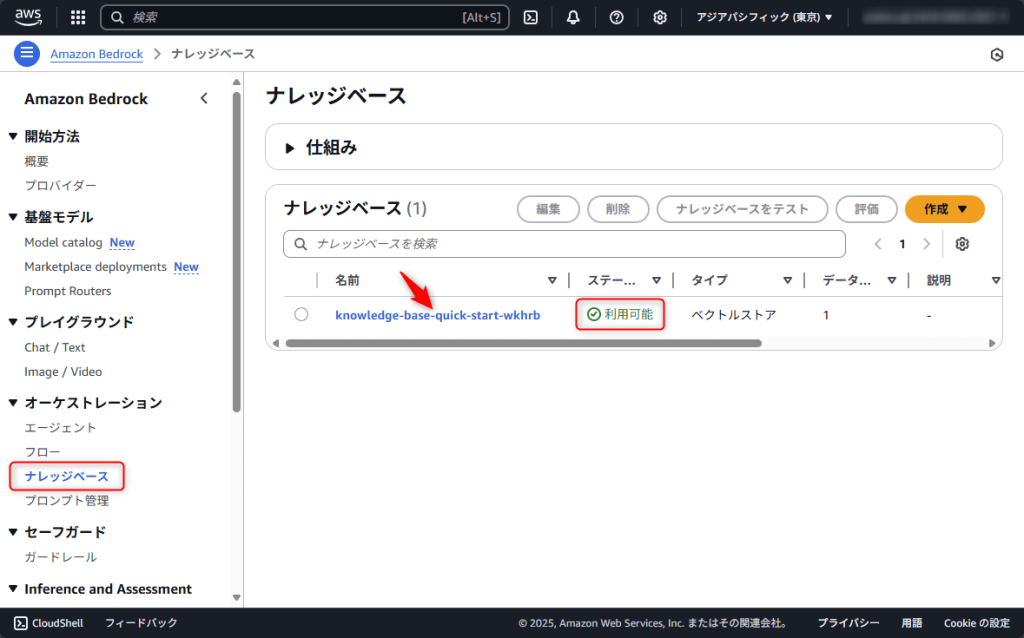The width and height of the screenshot is (1024, 638).
Task: Open Marketplace deployments in the sidebar
Action: pos(95,266)
